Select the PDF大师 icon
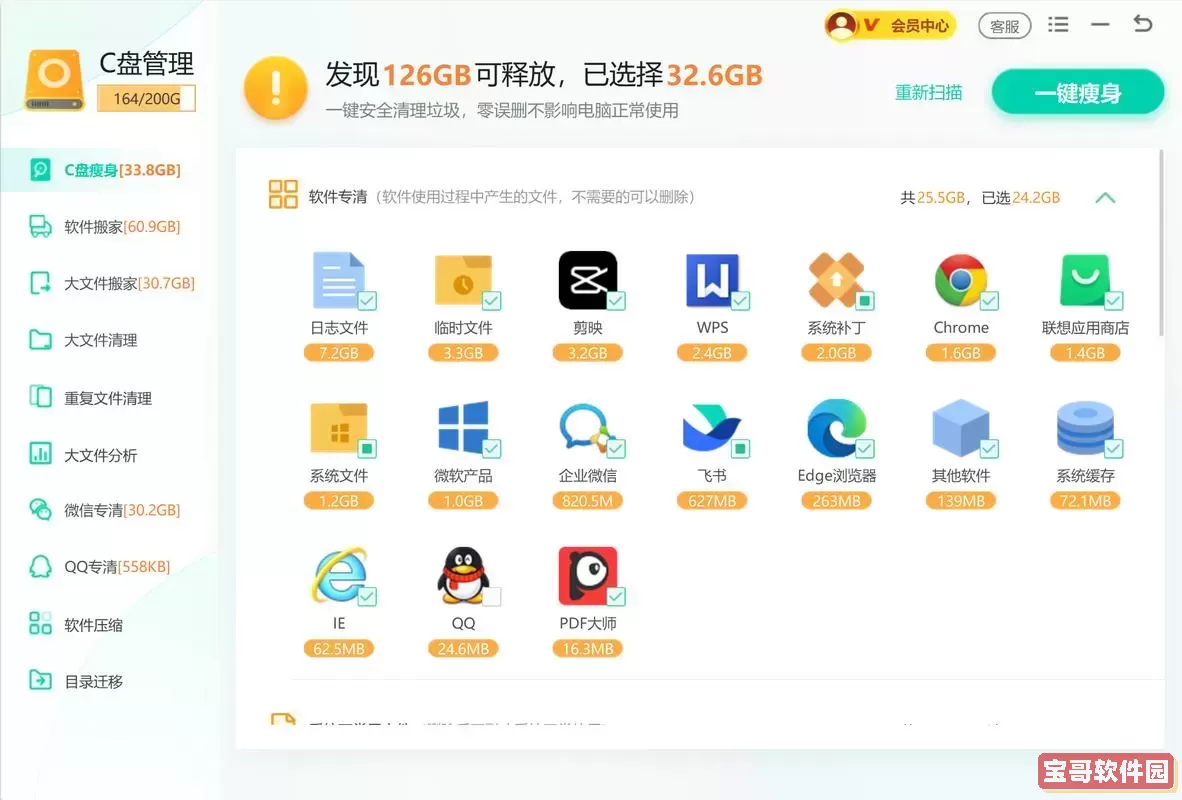Image resolution: width=1182 pixels, height=800 pixels. pyautogui.click(x=587, y=575)
